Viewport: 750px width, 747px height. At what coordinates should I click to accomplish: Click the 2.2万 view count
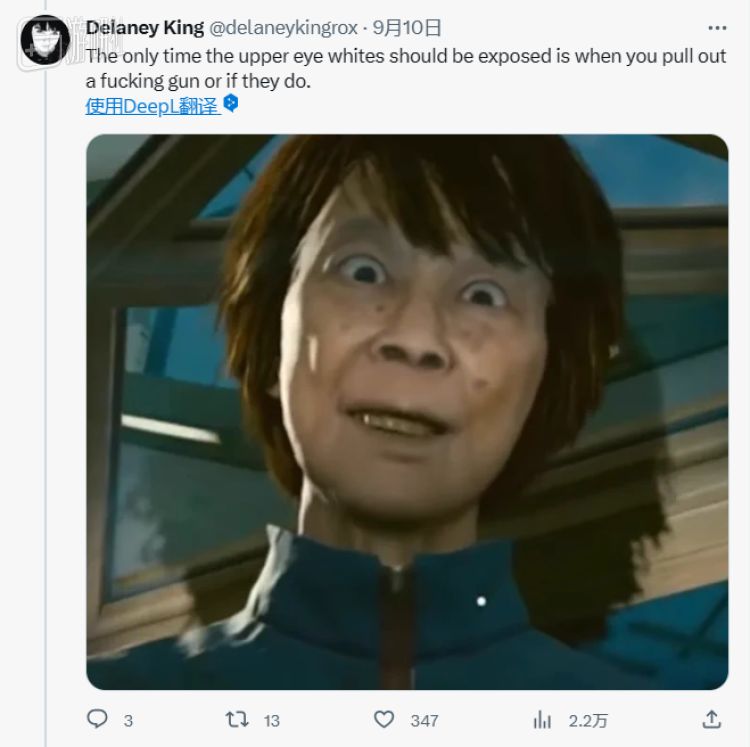tap(586, 720)
